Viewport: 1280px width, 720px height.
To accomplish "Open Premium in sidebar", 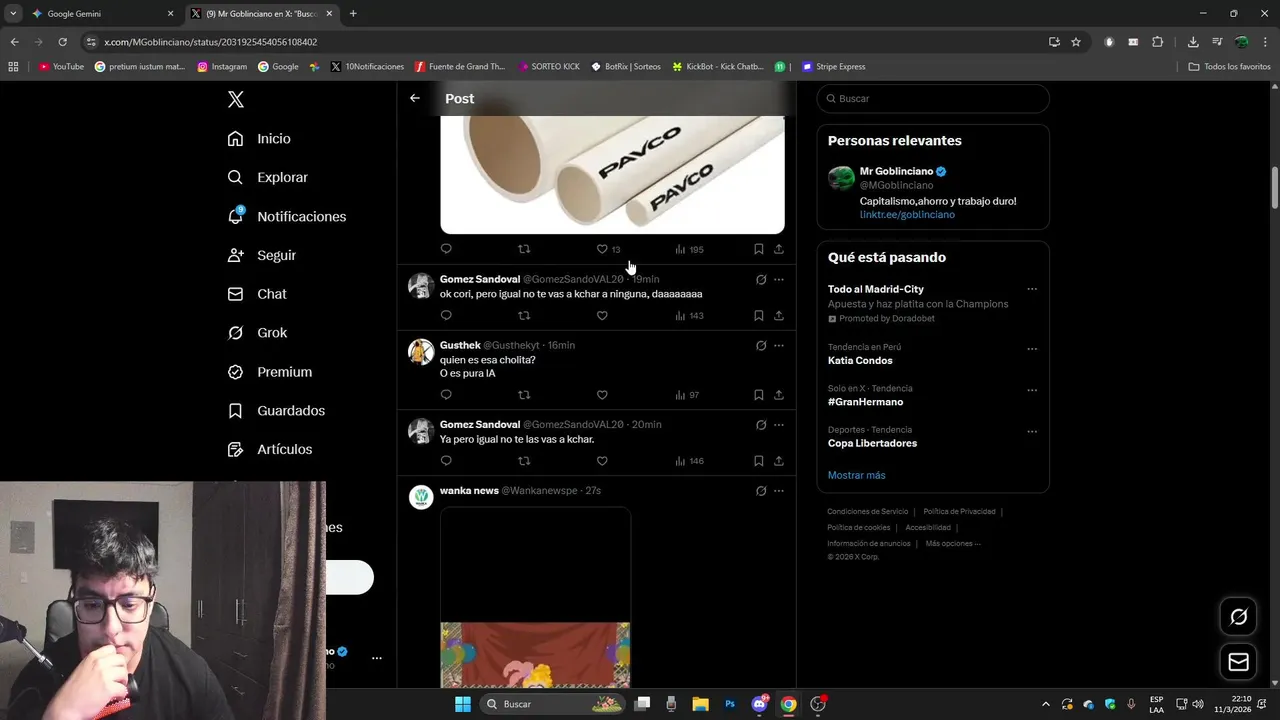I will pos(269,372).
